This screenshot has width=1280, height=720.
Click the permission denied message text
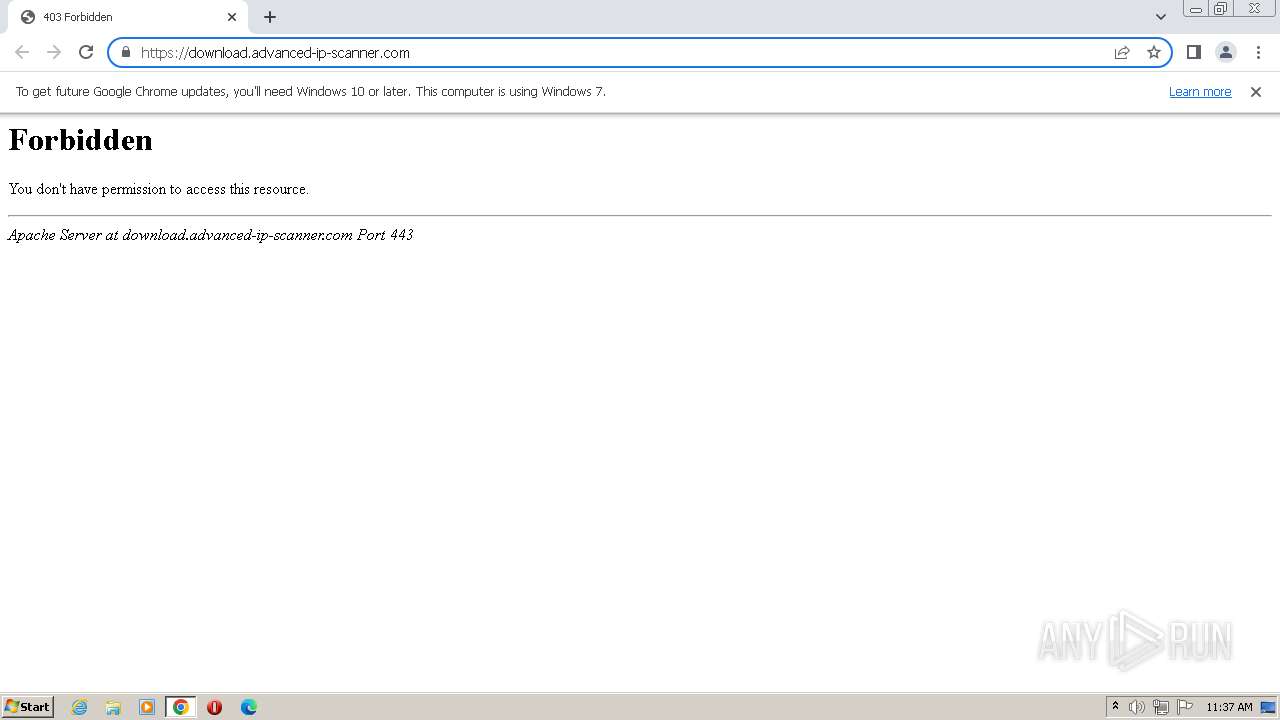coord(159,189)
